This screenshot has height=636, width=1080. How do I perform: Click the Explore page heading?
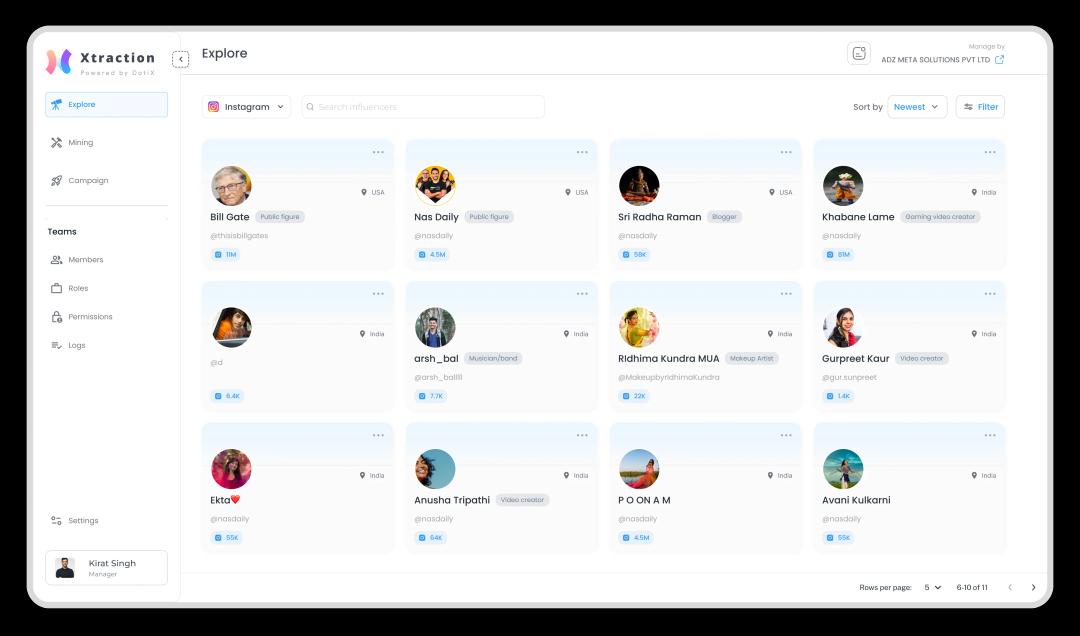coord(225,53)
